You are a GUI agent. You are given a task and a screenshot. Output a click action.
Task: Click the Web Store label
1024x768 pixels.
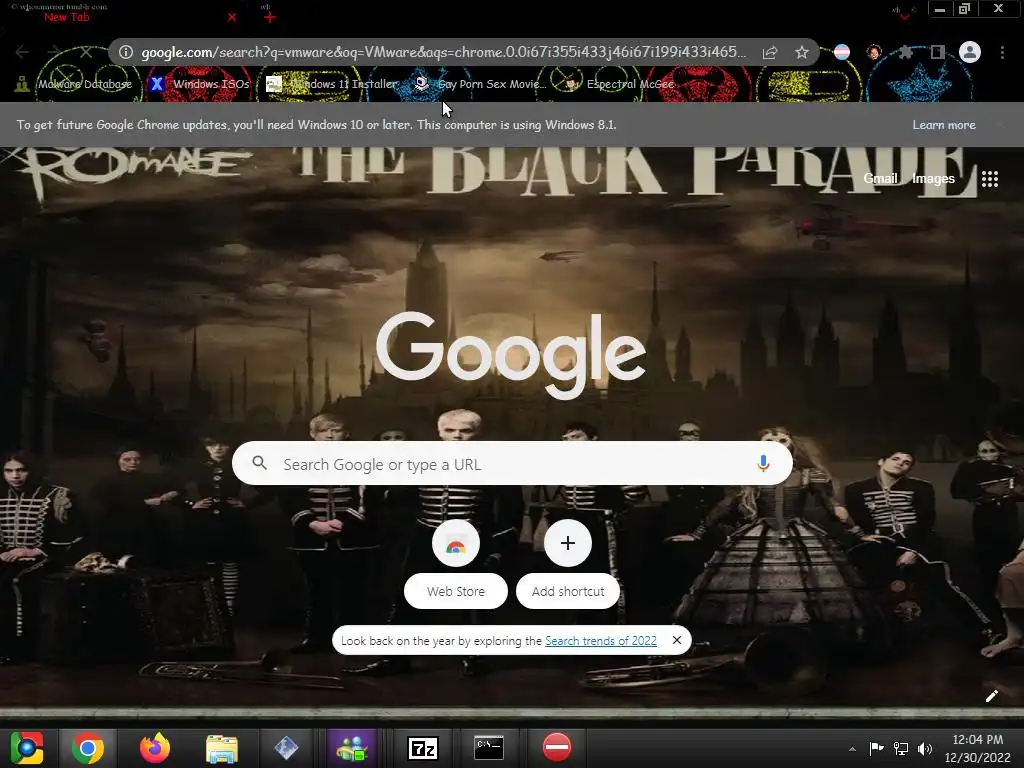coord(456,591)
